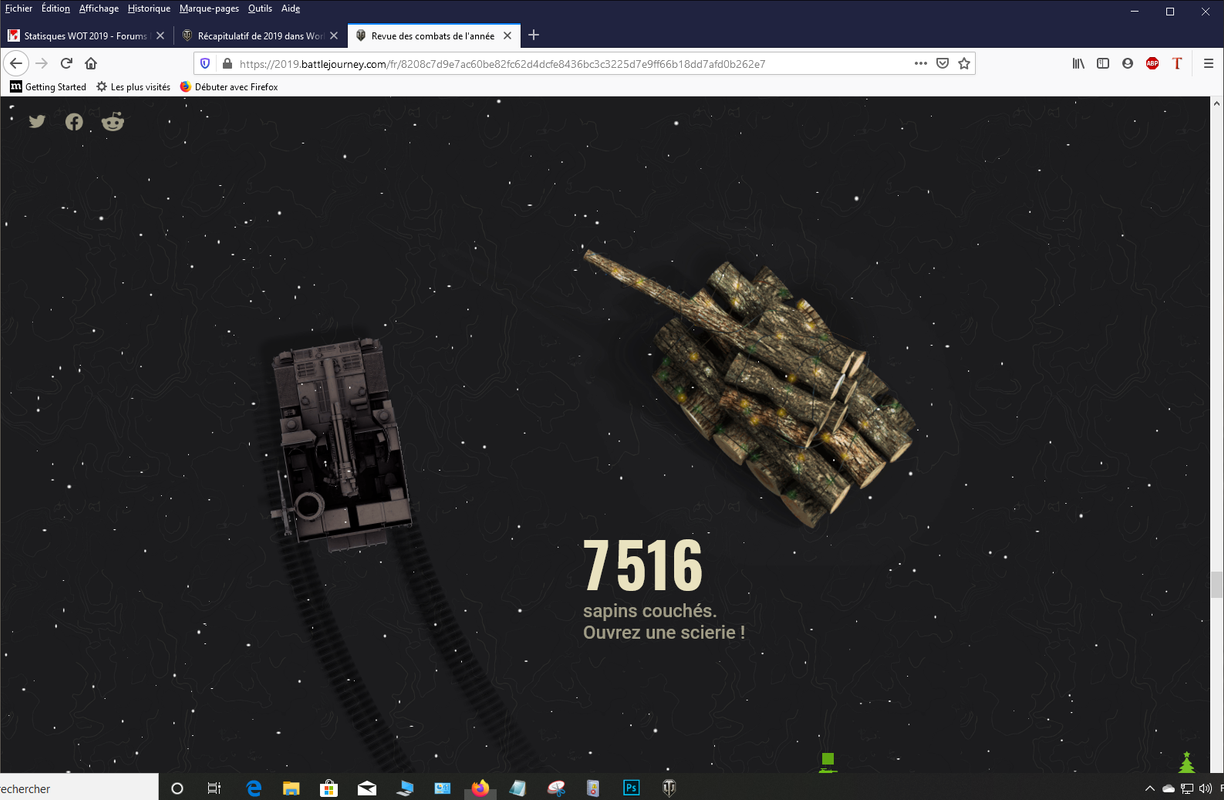This screenshot has height=800, width=1224.
Task: Maximize or restore the Firefox window
Action: (x=1170, y=11)
